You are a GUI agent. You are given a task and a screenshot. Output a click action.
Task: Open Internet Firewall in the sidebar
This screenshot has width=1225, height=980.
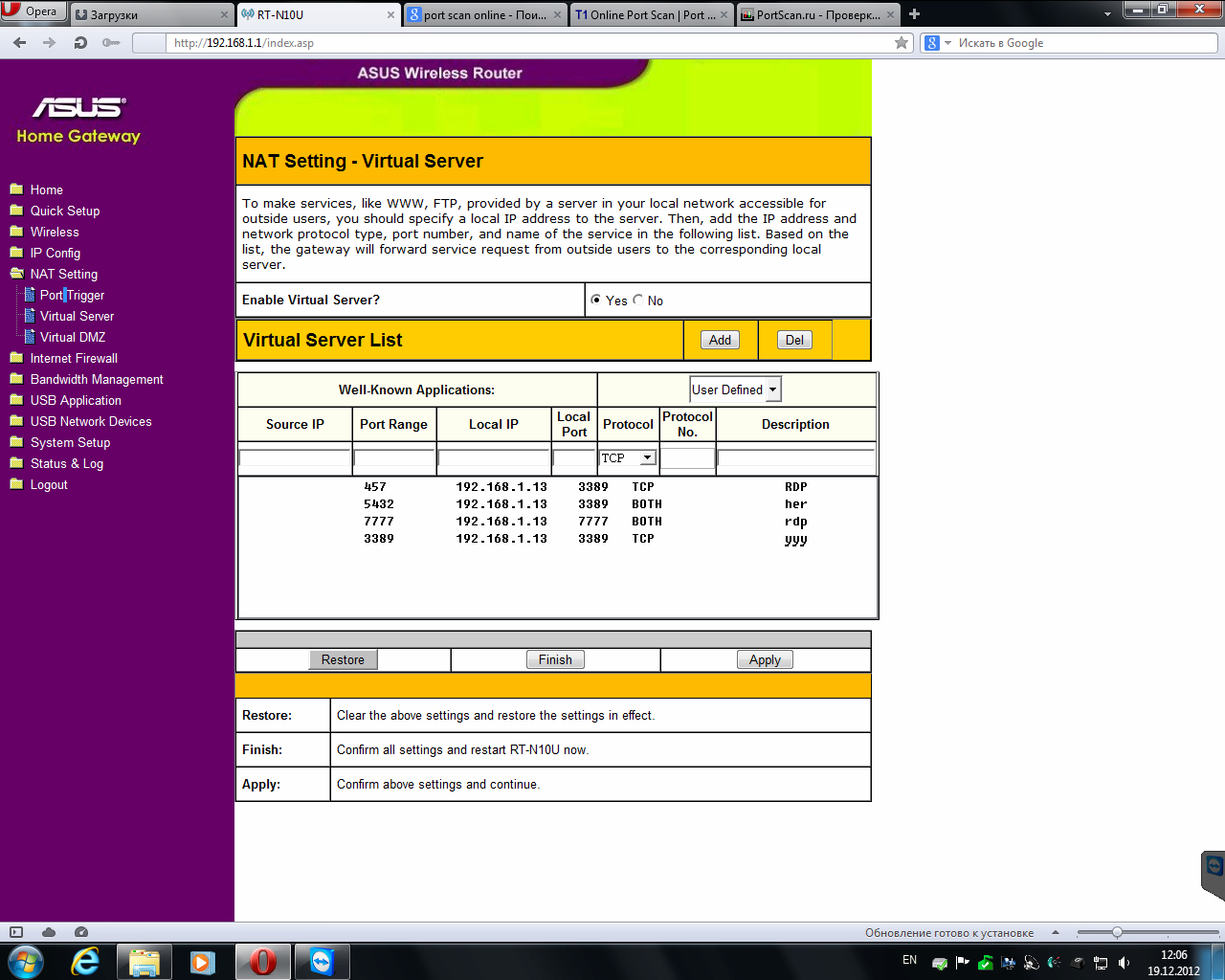pyautogui.click(x=74, y=358)
